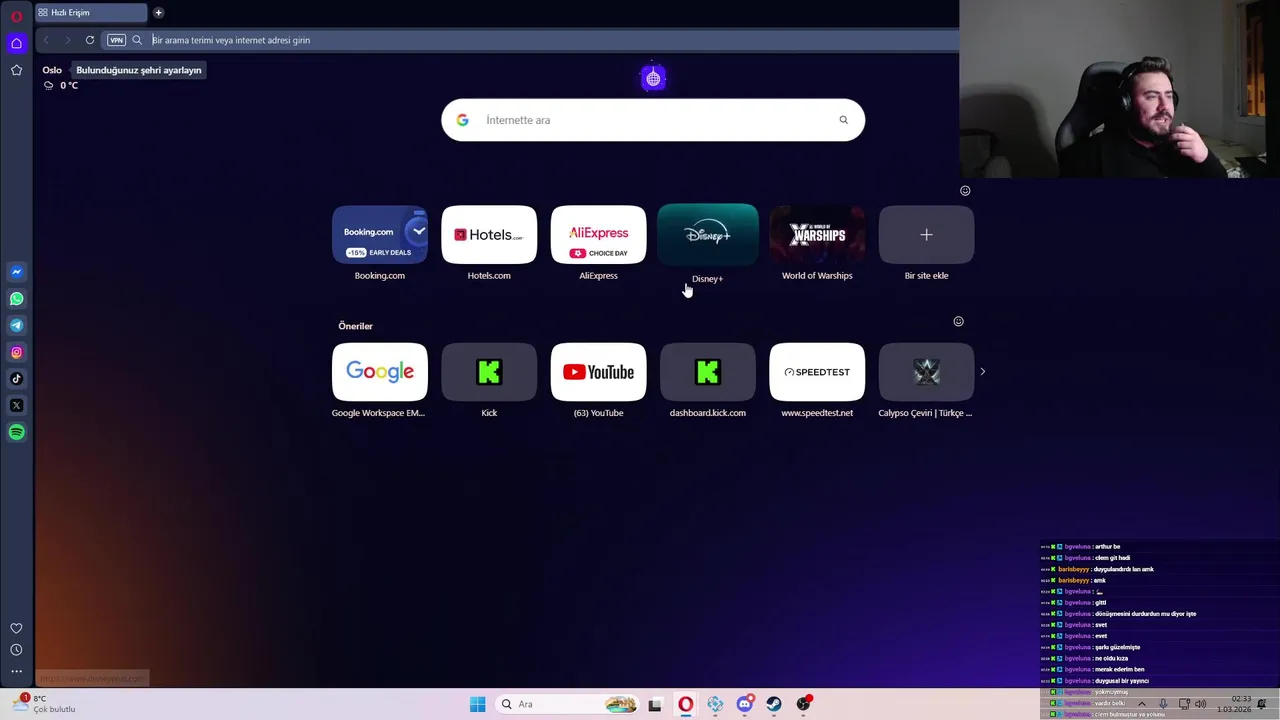The height and width of the screenshot is (720, 1280).
Task: Open X (Twitter) in the sidebar
Action: click(x=16, y=405)
